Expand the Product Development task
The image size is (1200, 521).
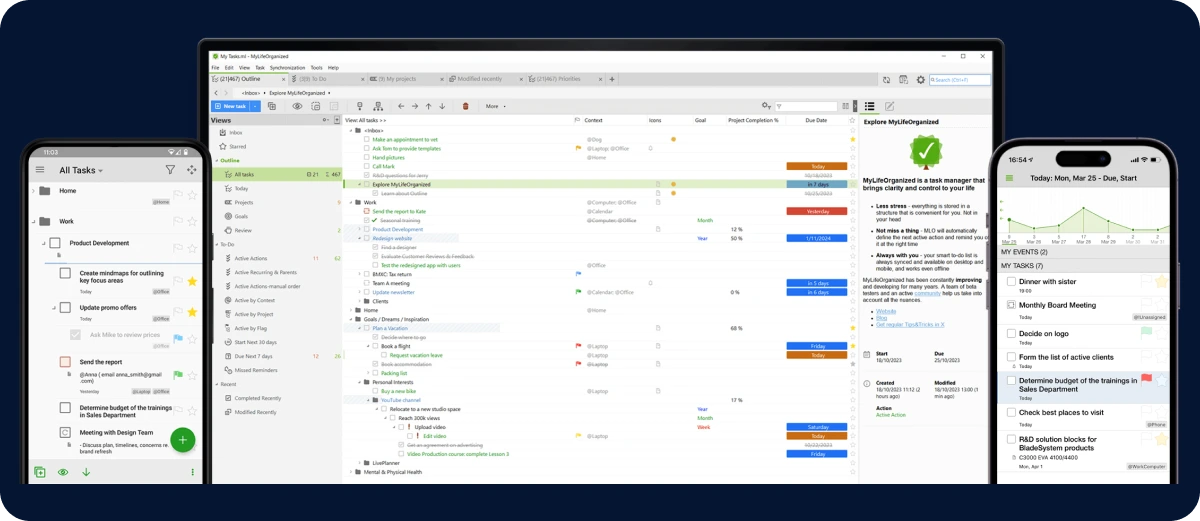pyautogui.click(x=360, y=229)
